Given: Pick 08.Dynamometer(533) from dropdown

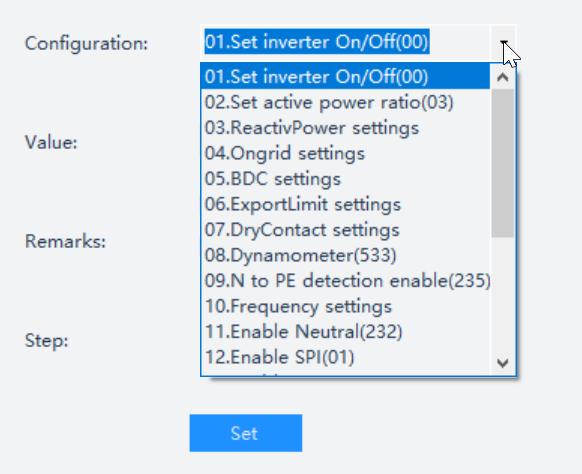Looking at the screenshot, I should (345, 255).
